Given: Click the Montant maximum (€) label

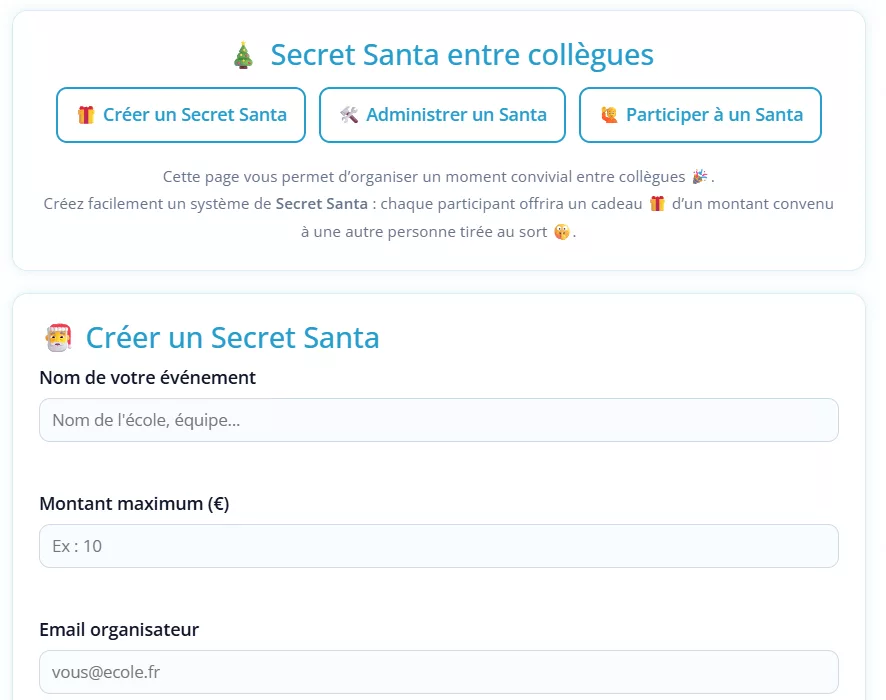Looking at the screenshot, I should [134, 503].
